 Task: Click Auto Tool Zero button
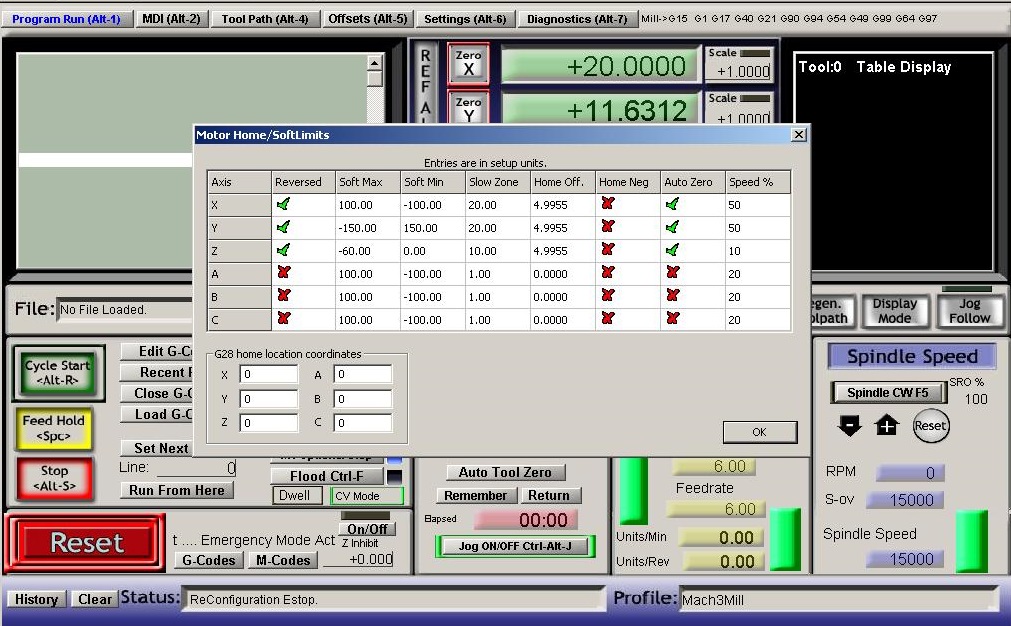[505, 473]
